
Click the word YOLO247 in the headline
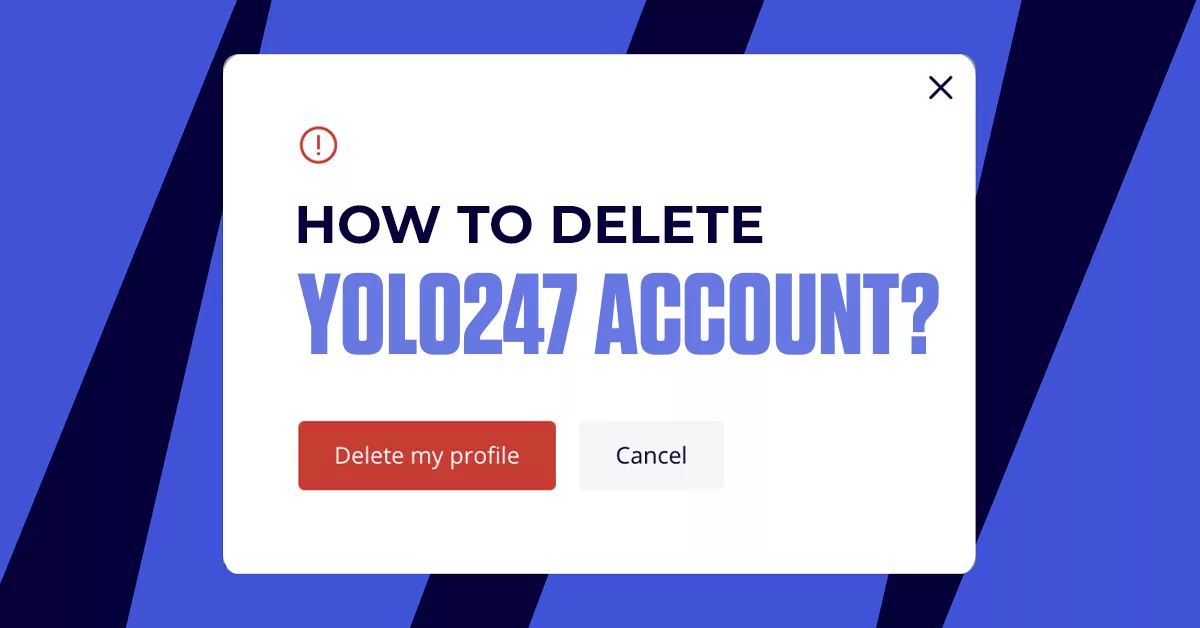tap(437, 314)
